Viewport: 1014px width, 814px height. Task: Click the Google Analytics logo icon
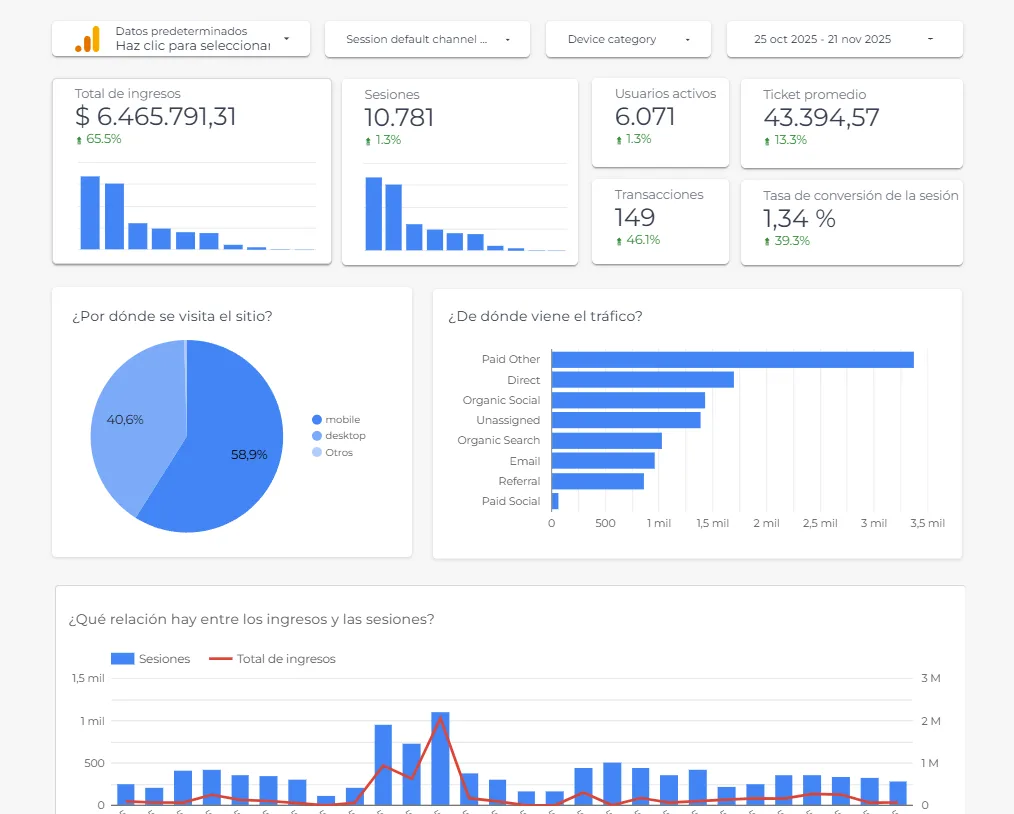[87, 39]
